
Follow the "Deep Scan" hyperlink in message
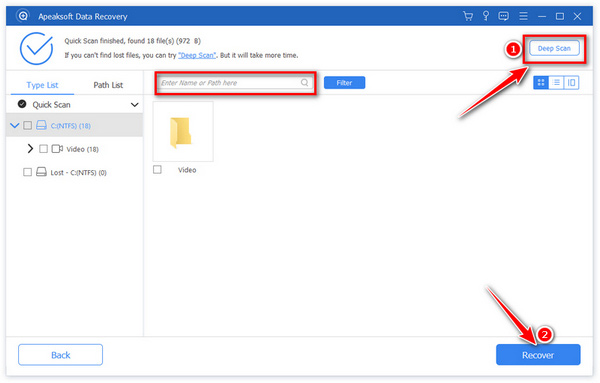tap(197, 55)
